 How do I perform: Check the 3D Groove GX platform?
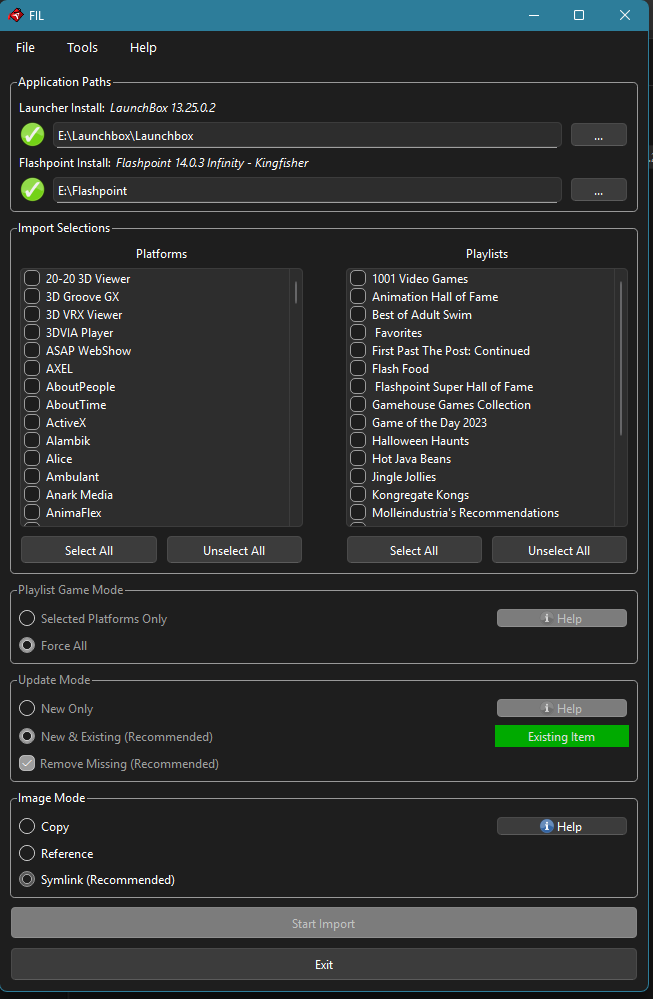(33, 297)
